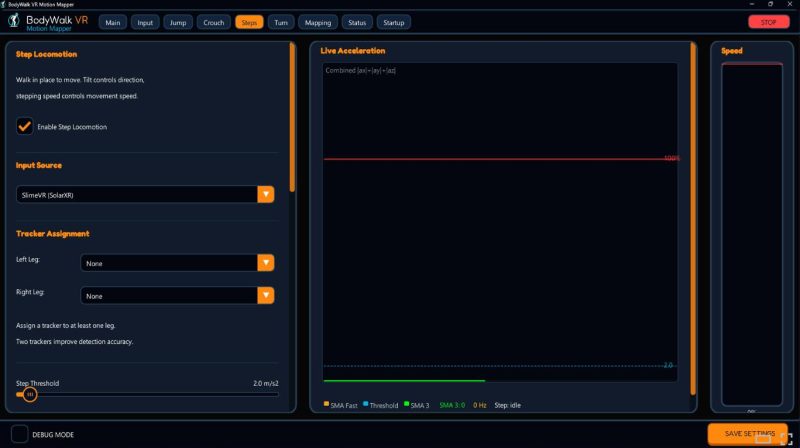The height and width of the screenshot is (448, 800).
Task: Open the Mapping tab
Action: pyautogui.click(x=318, y=22)
